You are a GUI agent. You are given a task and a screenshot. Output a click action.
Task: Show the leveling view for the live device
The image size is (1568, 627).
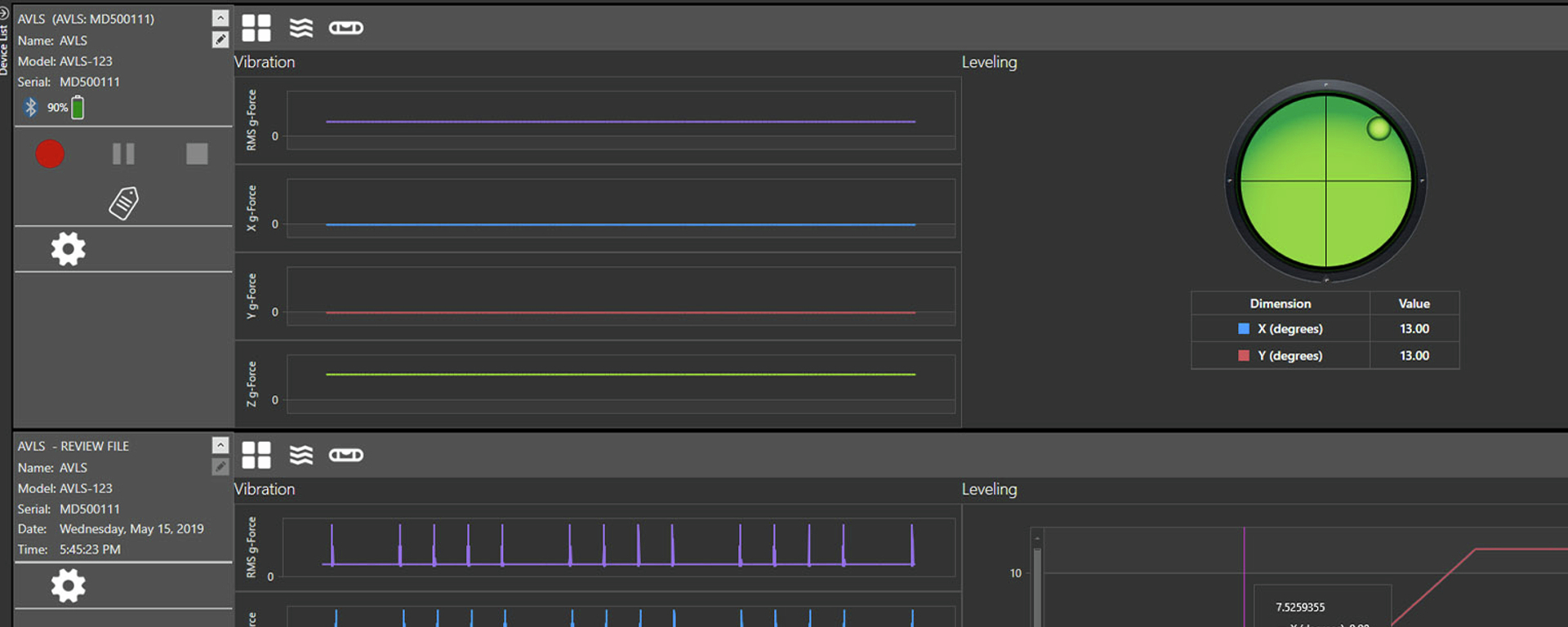(346, 28)
